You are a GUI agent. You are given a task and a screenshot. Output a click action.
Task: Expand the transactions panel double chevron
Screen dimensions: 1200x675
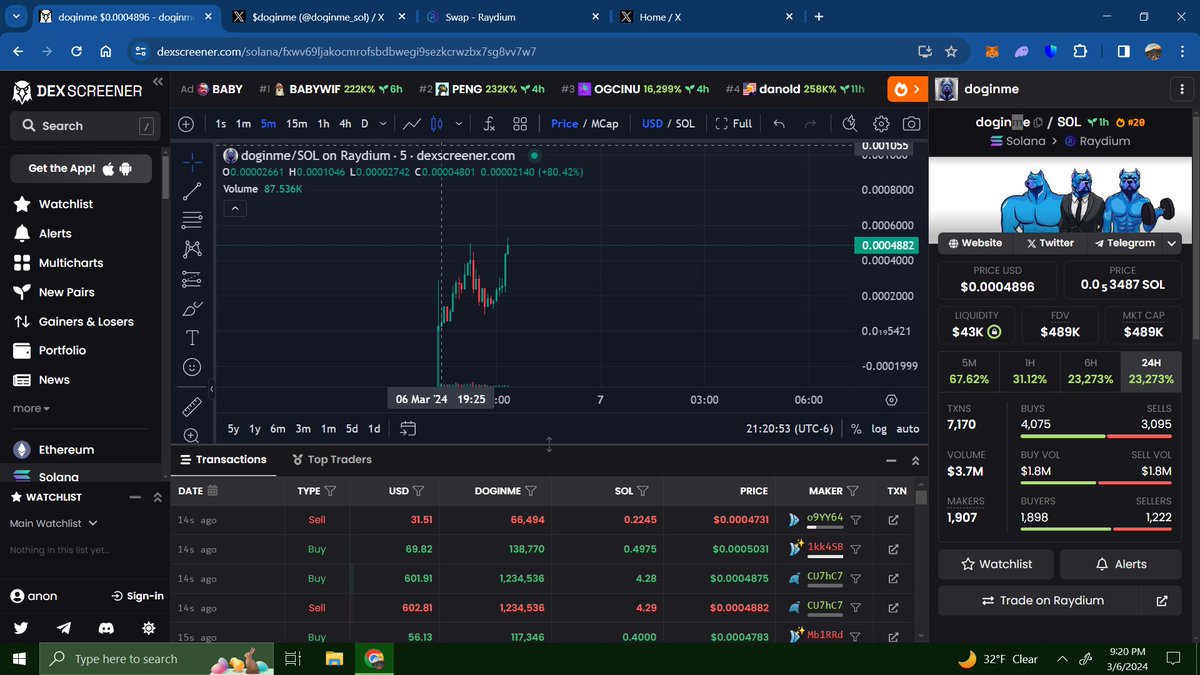(x=915, y=461)
